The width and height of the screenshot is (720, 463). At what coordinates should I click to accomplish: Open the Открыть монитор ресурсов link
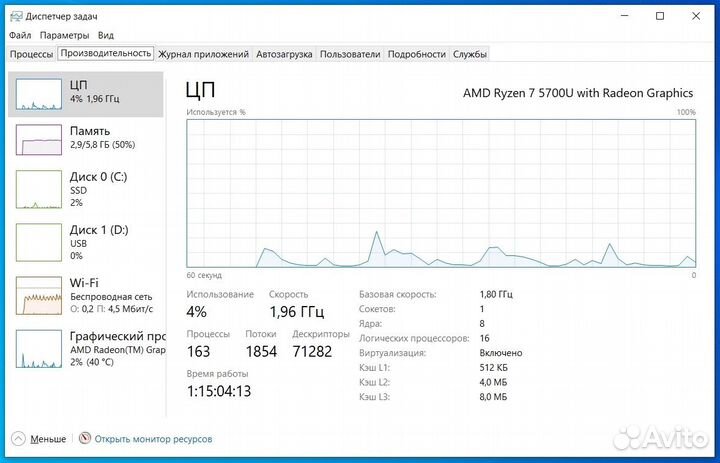coord(153,439)
